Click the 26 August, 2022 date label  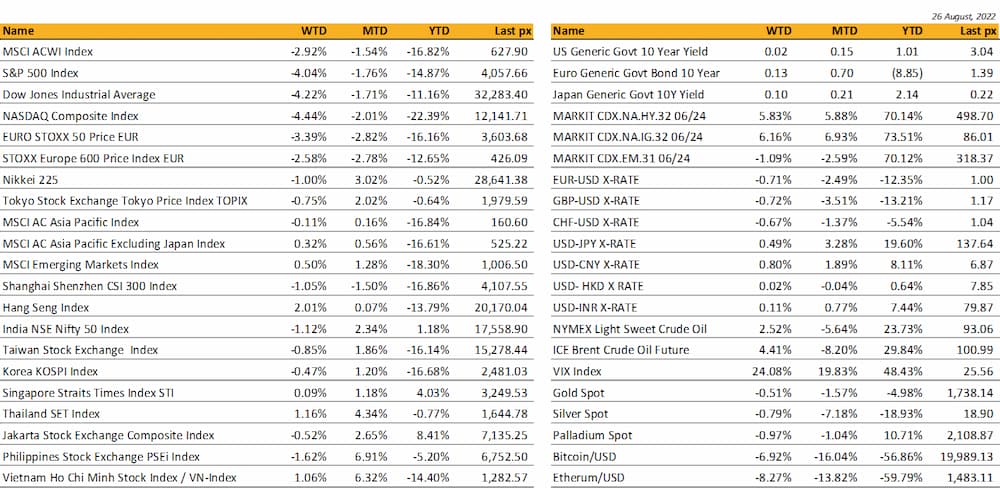point(963,17)
